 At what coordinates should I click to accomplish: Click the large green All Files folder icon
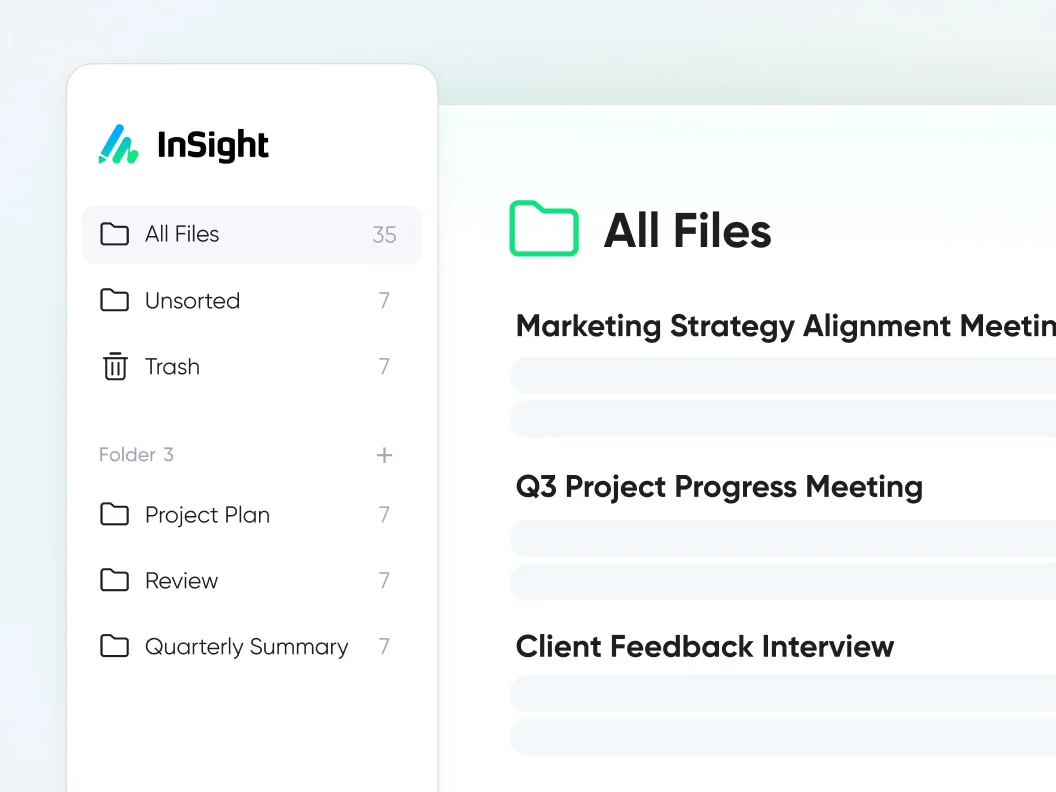pyautogui.click(x=544, y=229)
